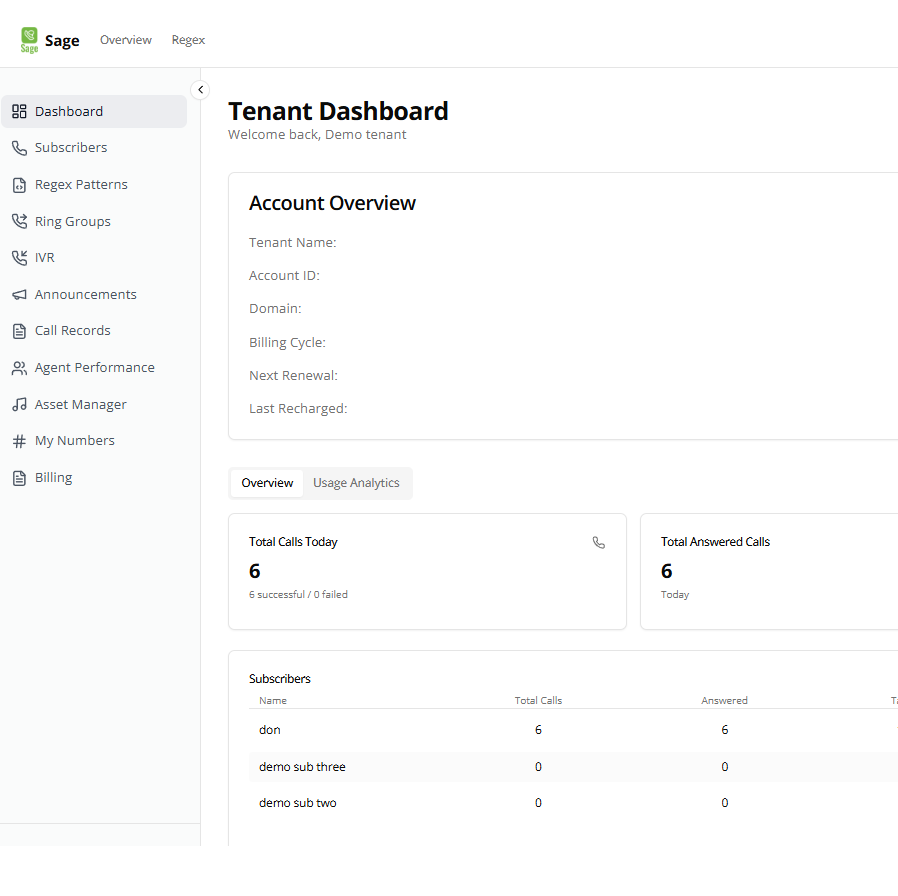Collapse the sidebar using chevron button

click(x=200, y=90)
